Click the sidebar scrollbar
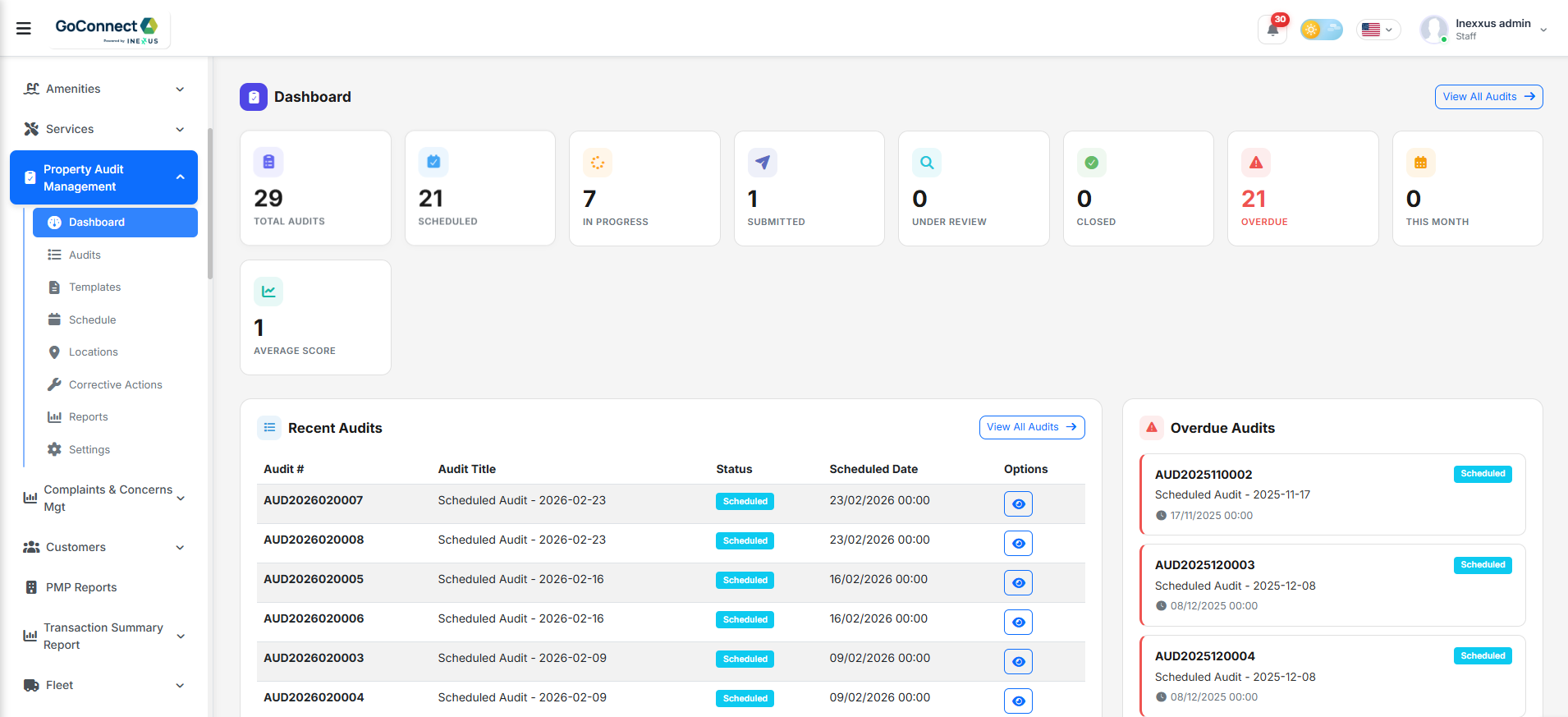1568x717 pixels. pos(210,204)
